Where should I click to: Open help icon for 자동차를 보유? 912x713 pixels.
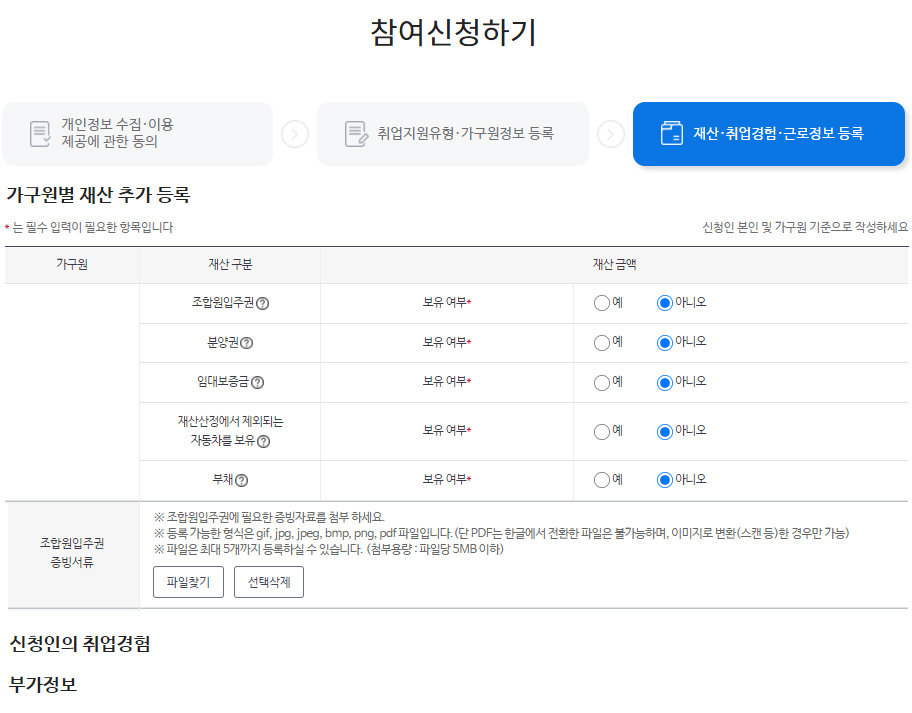(x=263, y=441)
